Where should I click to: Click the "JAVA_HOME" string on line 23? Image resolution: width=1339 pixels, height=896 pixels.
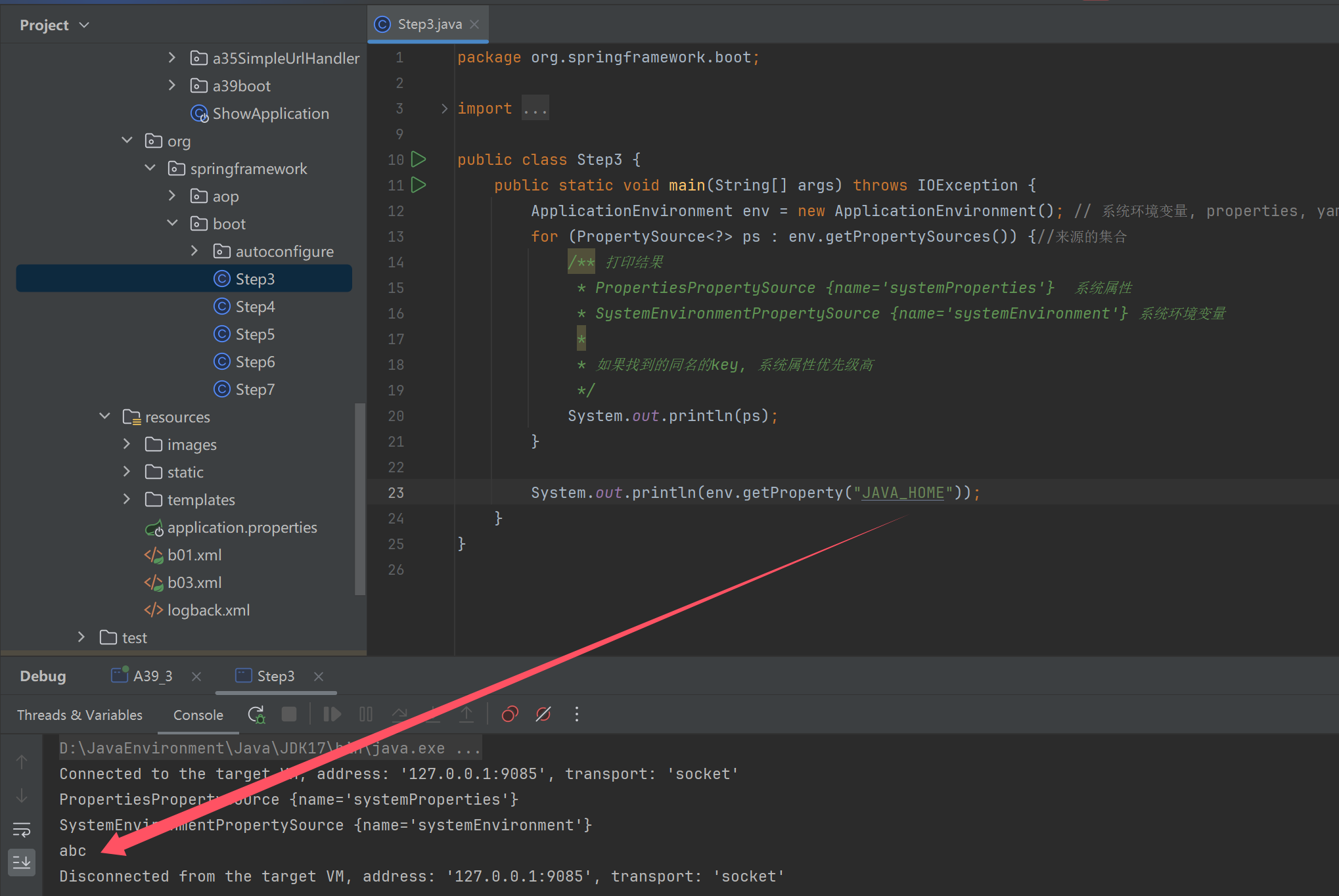point(903,493)
